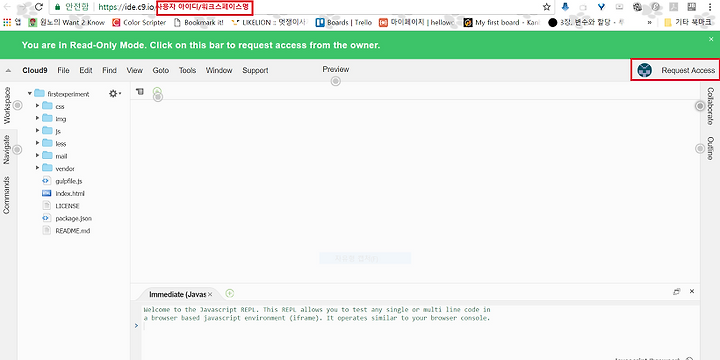This screenshot has height=360, width=720.
Task: Click the browser address bar URL
Action: pyautogui.click(x=174, y=7)
